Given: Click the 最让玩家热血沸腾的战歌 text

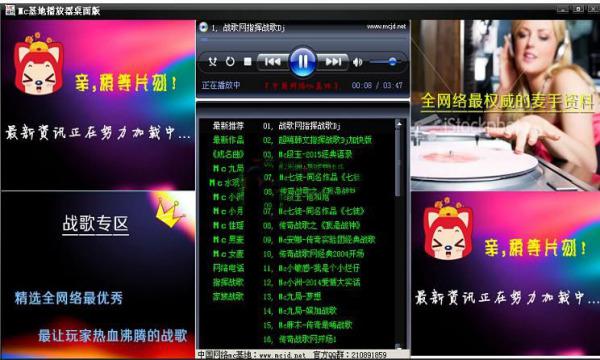Looking at the screenshot, I should click(x=112, y=336).
